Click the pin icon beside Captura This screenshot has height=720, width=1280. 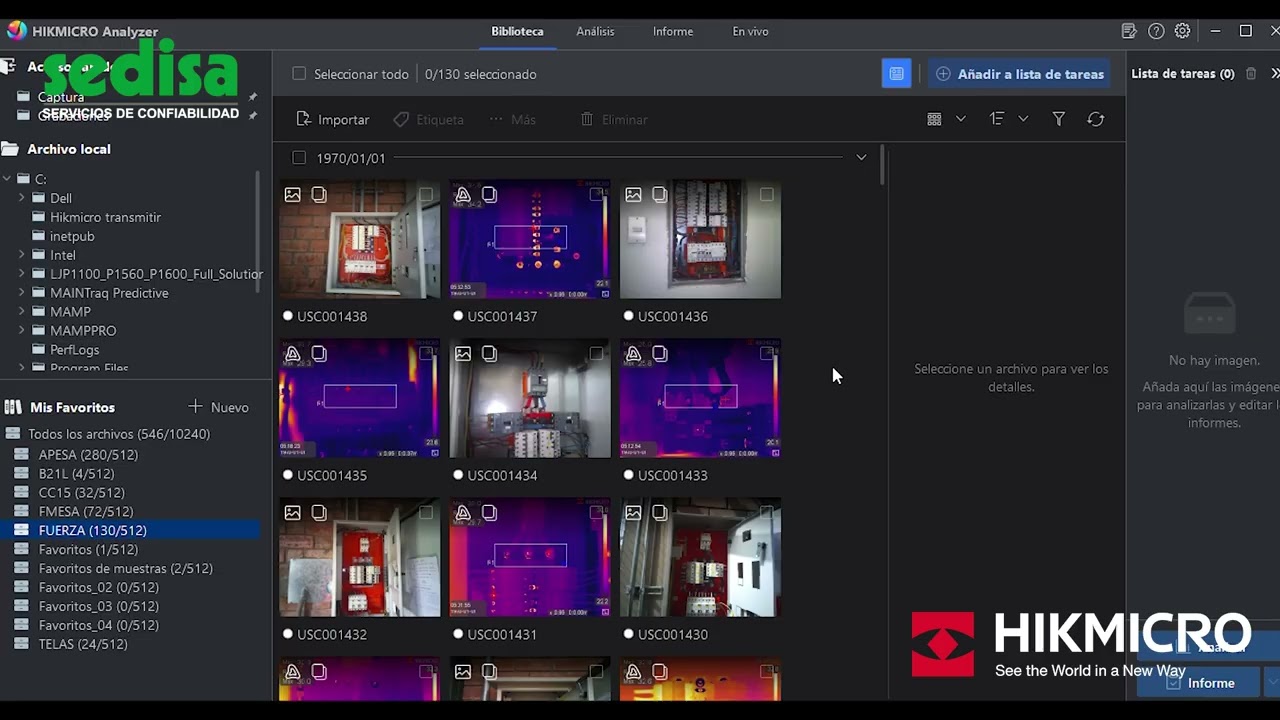click(x=252, y=97)
